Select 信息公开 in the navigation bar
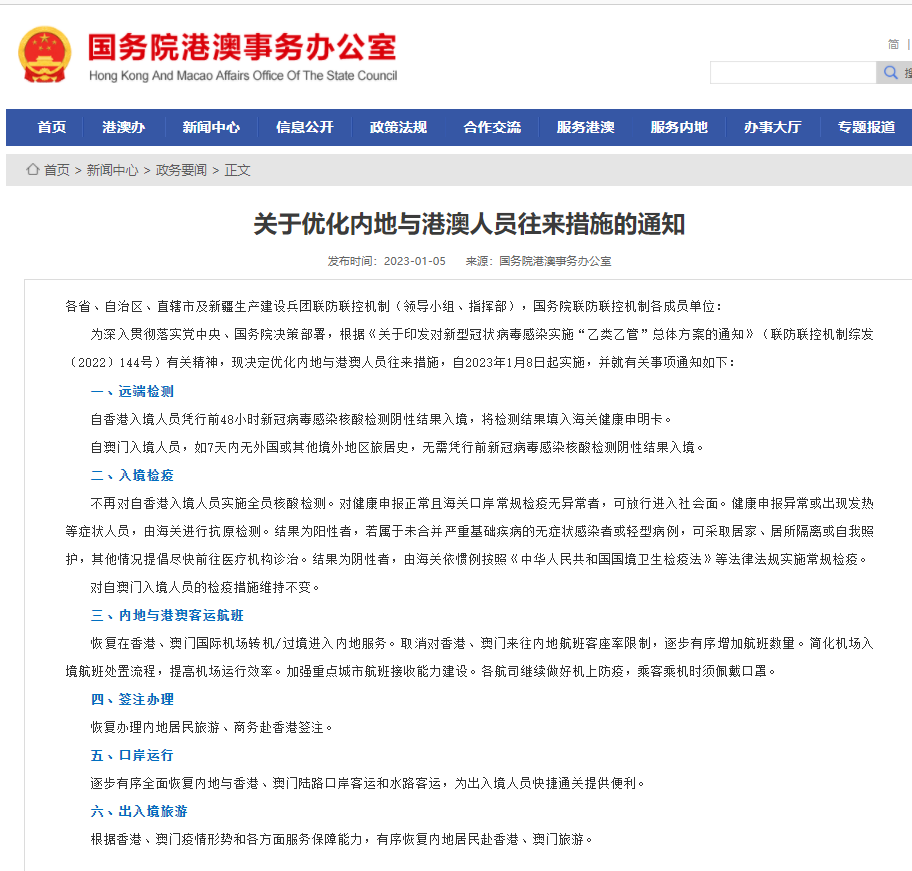This screenshot has width=912, height=871. (305, 127)
